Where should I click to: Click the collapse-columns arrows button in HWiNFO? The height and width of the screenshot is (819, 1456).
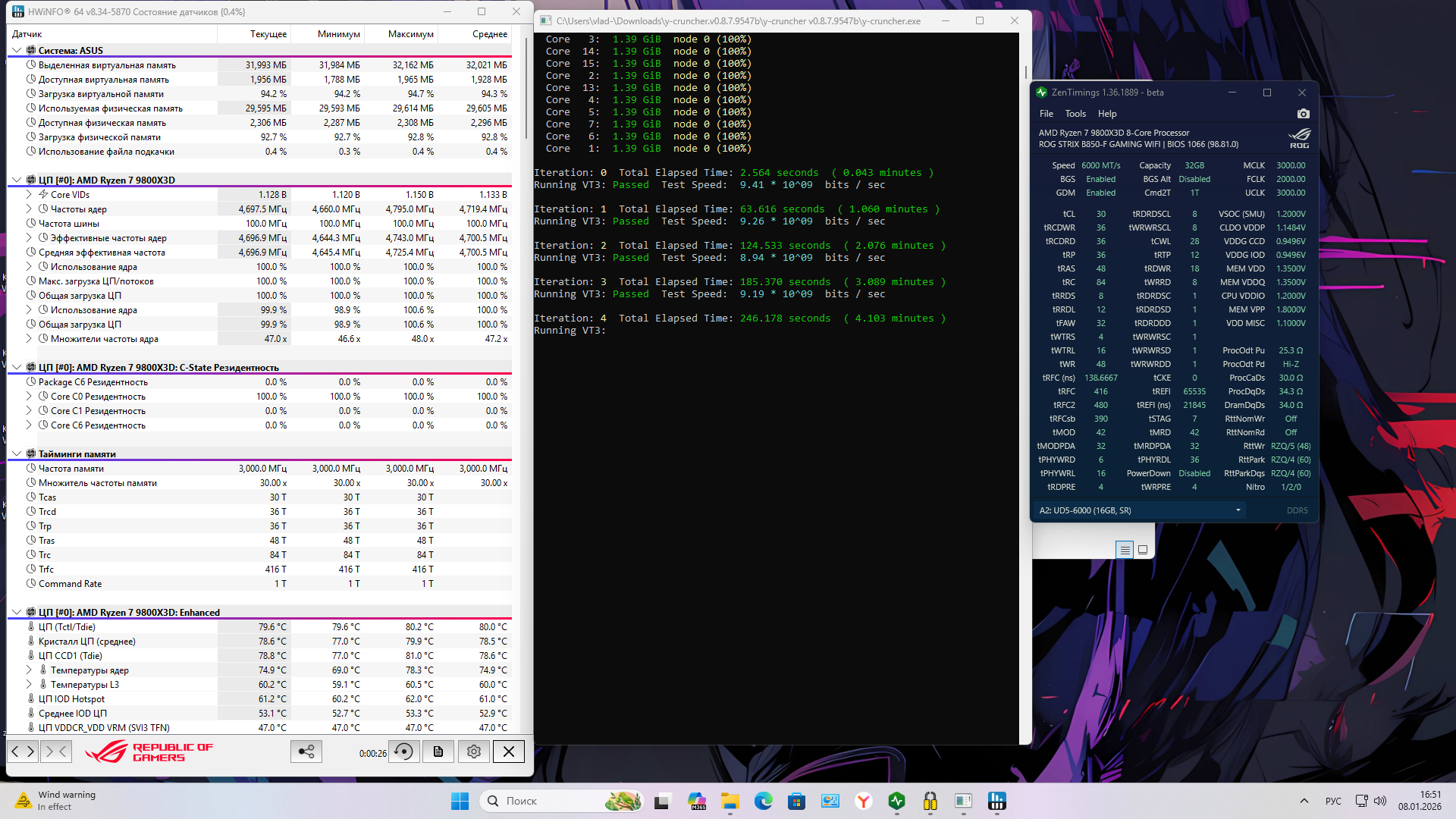click(56, 752)
